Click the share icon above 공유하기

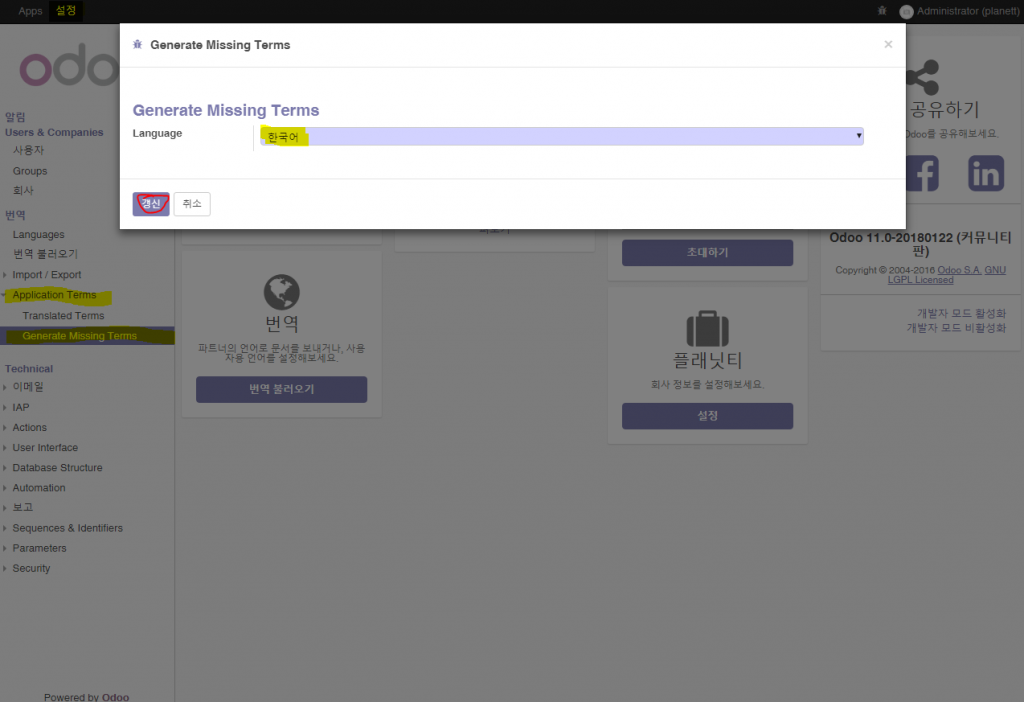pos(923,77)
